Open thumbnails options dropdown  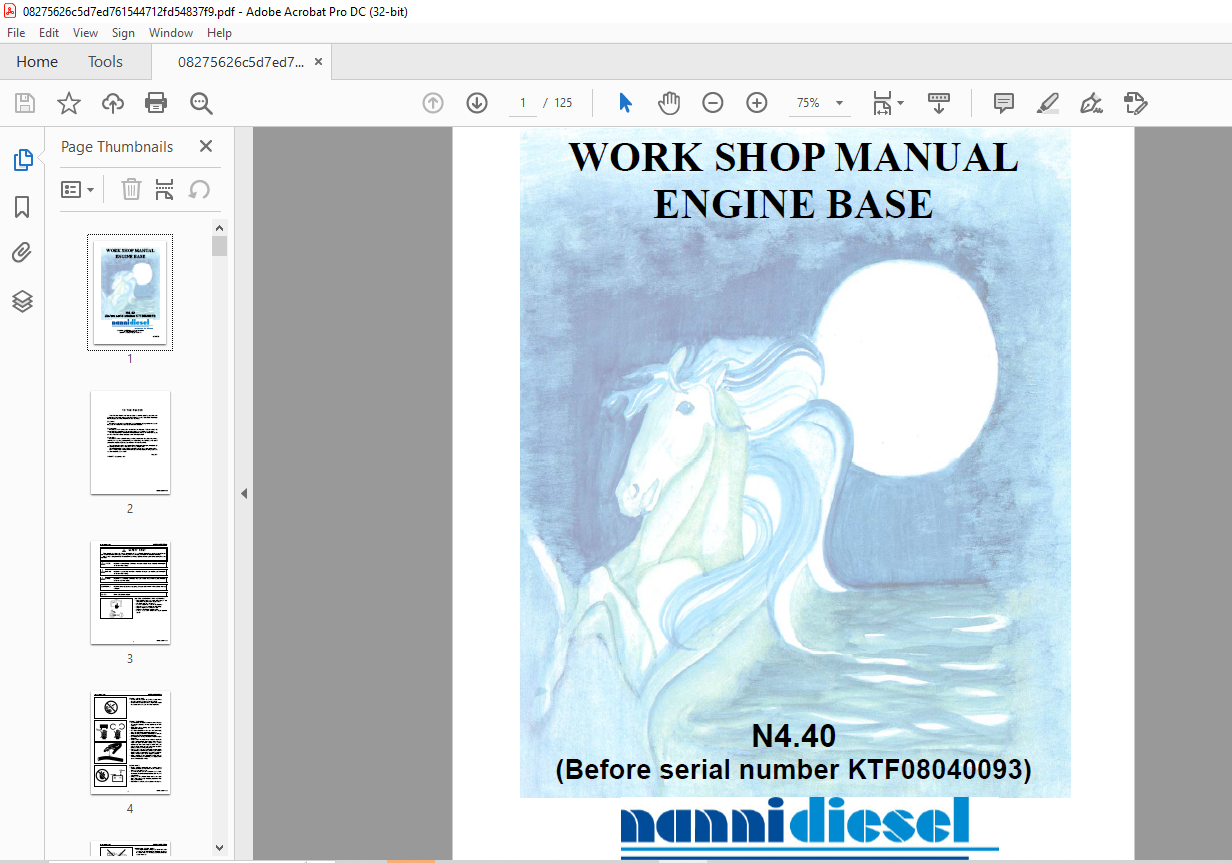tap(78, 189)
